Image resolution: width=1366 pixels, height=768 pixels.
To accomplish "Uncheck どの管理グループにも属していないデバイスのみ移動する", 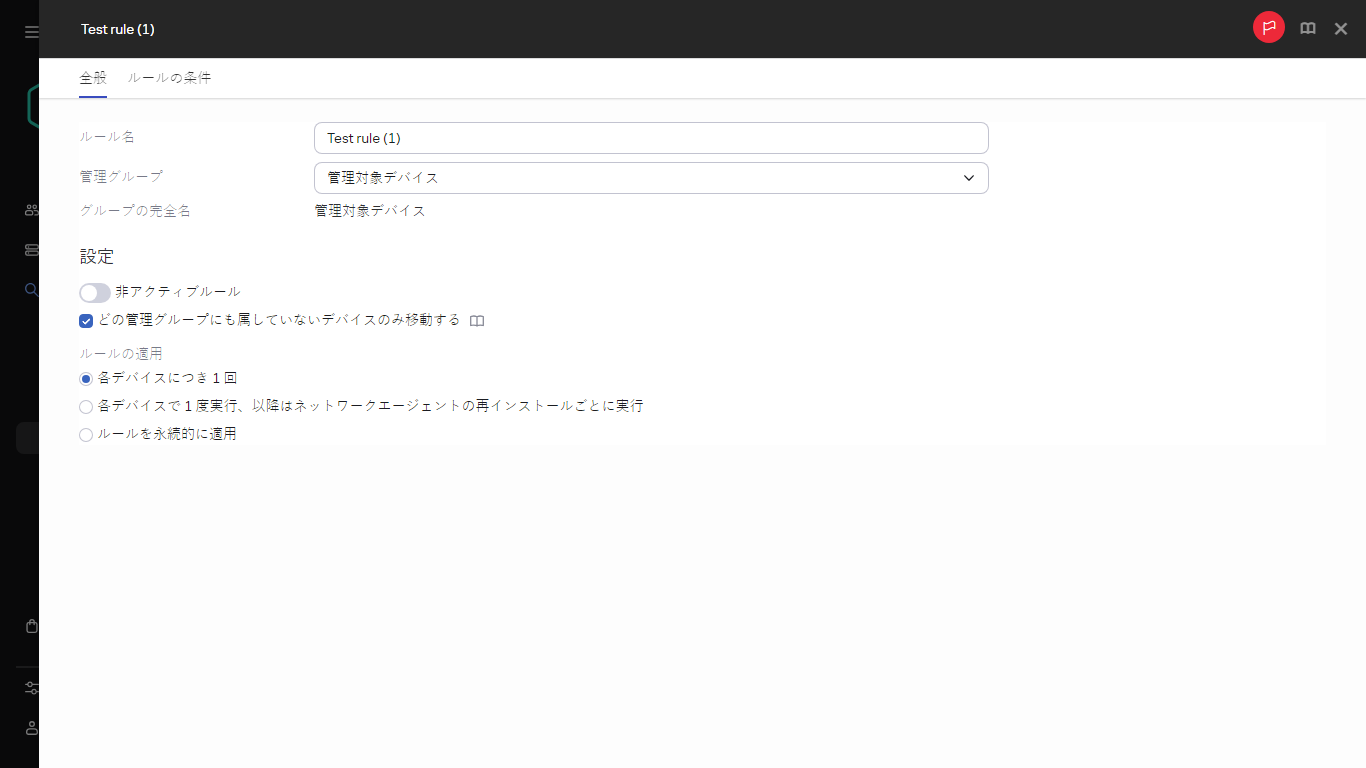I will click(85, 320).
